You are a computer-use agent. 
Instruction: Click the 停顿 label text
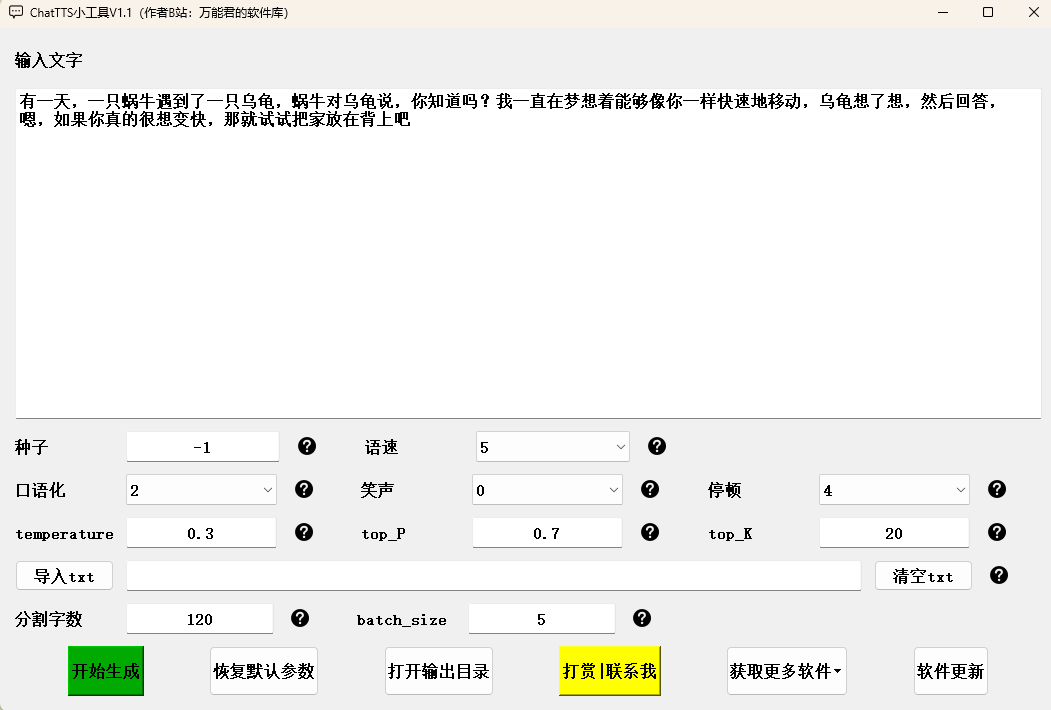click(725, 490)
